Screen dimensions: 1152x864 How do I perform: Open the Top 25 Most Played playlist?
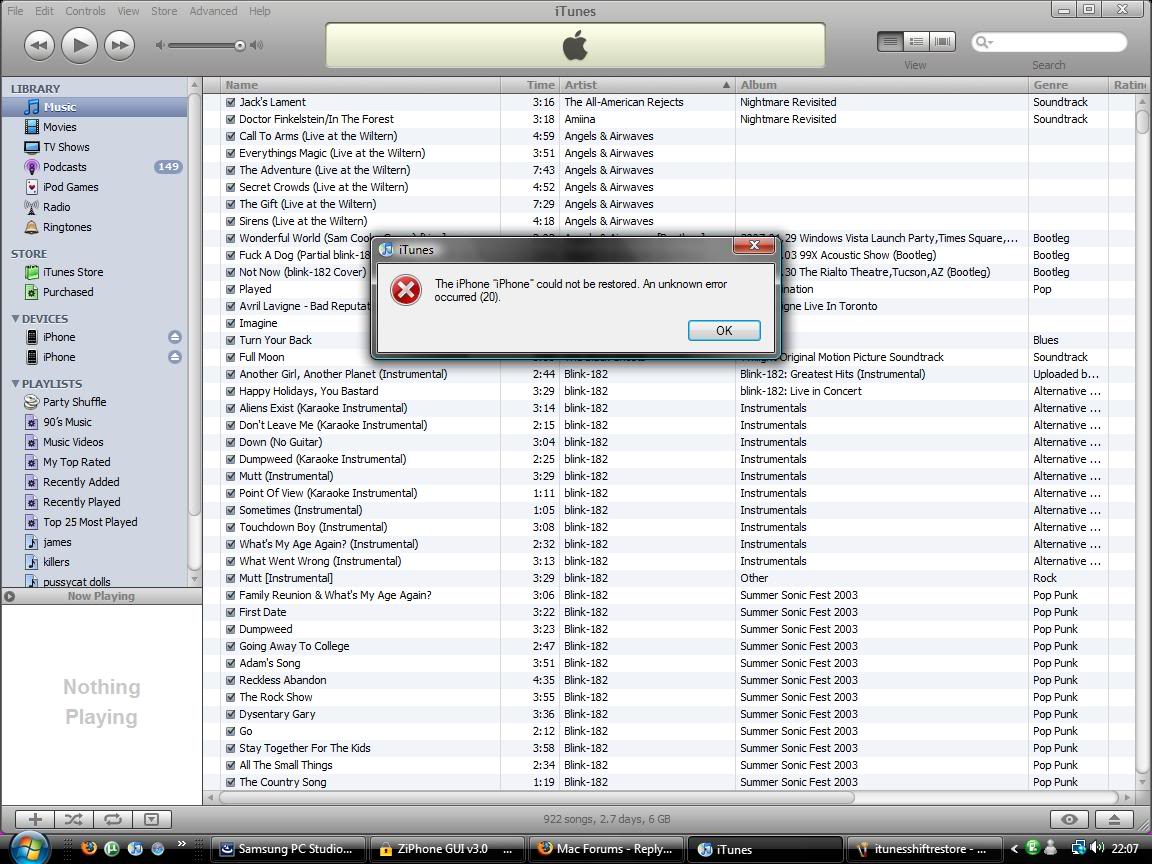click(x=89, y=522)
